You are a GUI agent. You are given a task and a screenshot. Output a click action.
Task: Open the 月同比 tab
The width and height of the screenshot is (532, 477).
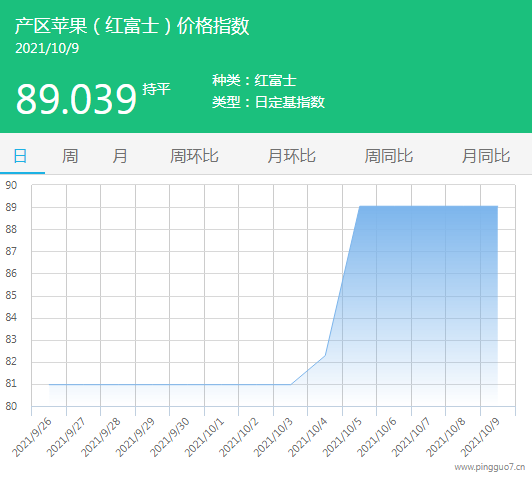[x=486, y=156]
